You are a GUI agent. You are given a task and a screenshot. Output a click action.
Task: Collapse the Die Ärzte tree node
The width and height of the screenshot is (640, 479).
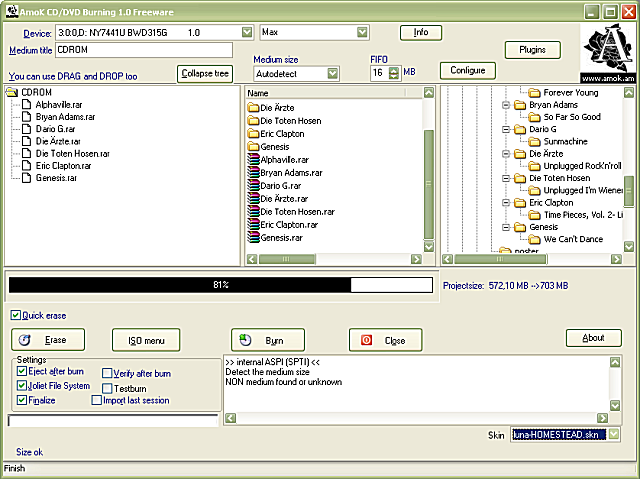[506, 154]
